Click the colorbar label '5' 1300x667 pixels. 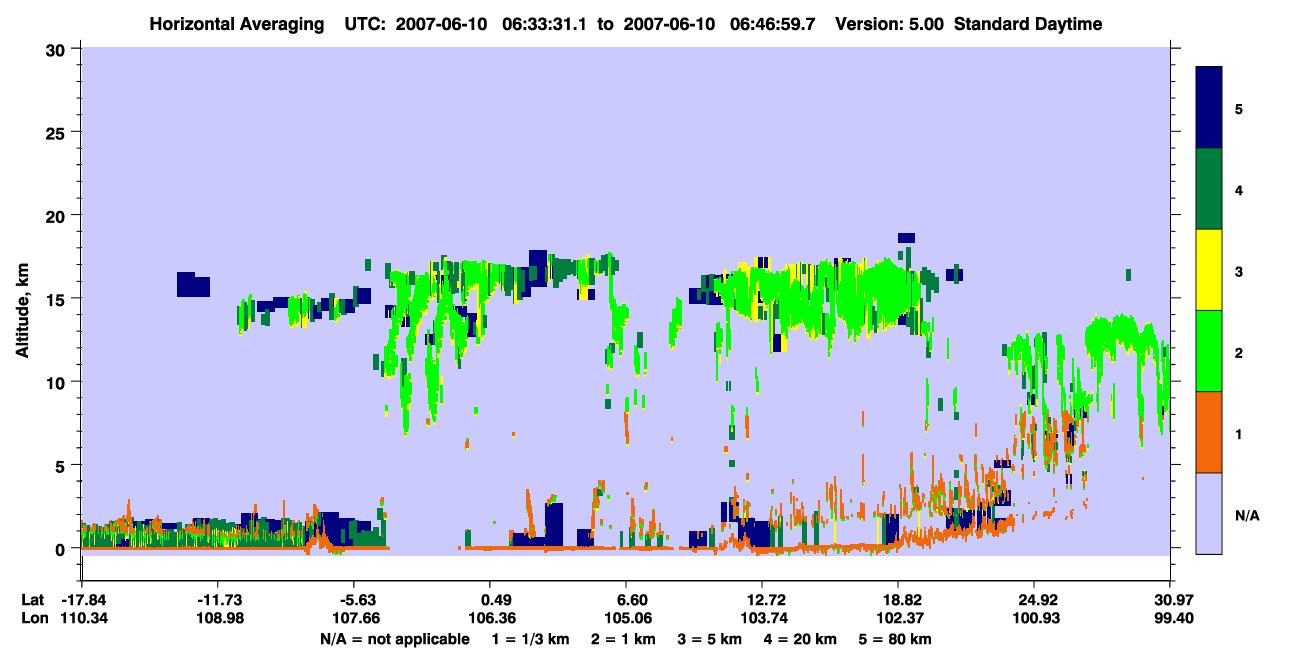tap(1238, 108)
